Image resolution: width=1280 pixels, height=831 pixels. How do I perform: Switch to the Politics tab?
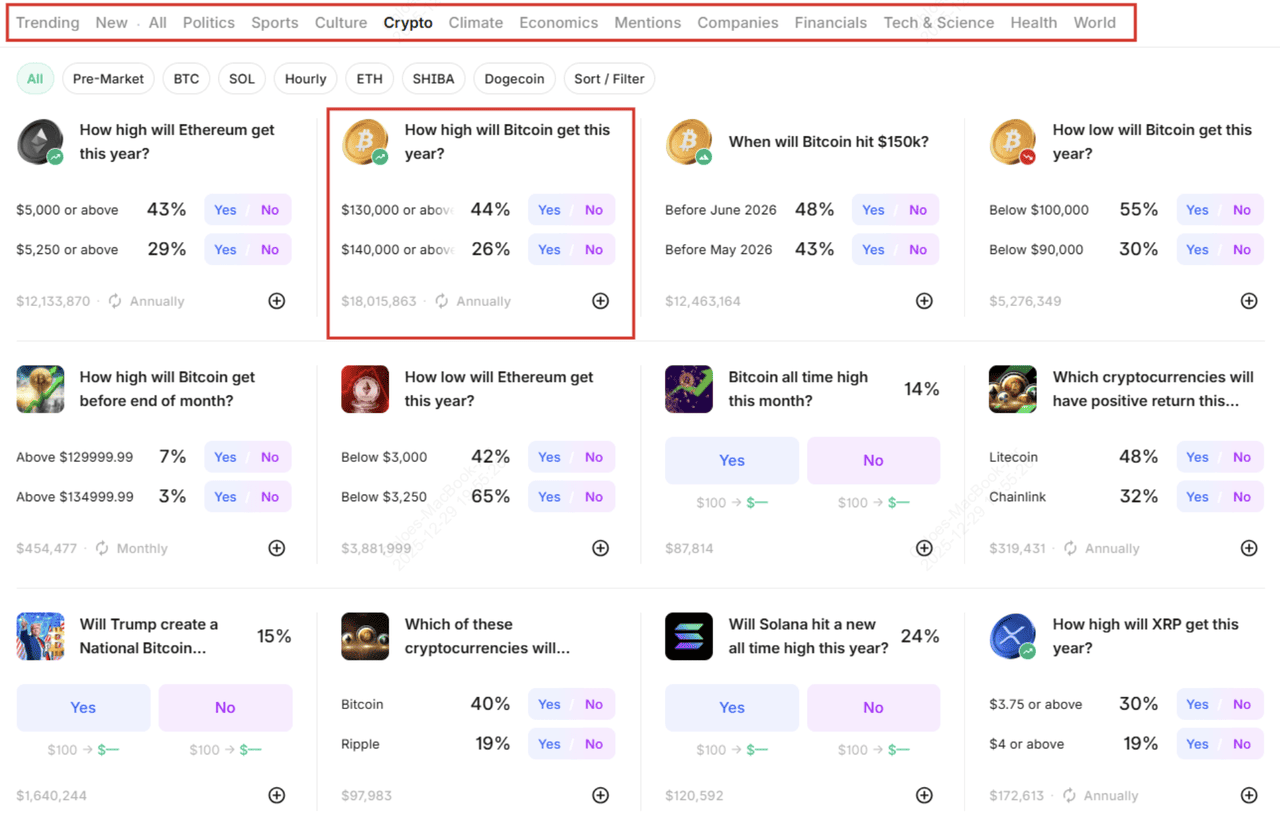[x=208, y=22]
